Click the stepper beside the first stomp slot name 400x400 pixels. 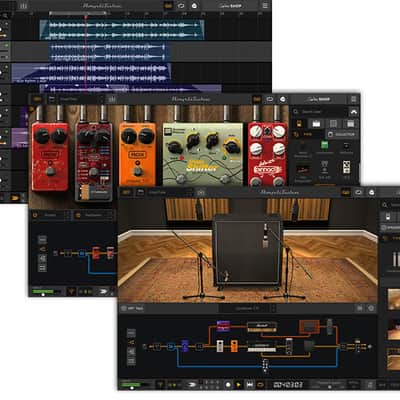(x=68, y=215)
